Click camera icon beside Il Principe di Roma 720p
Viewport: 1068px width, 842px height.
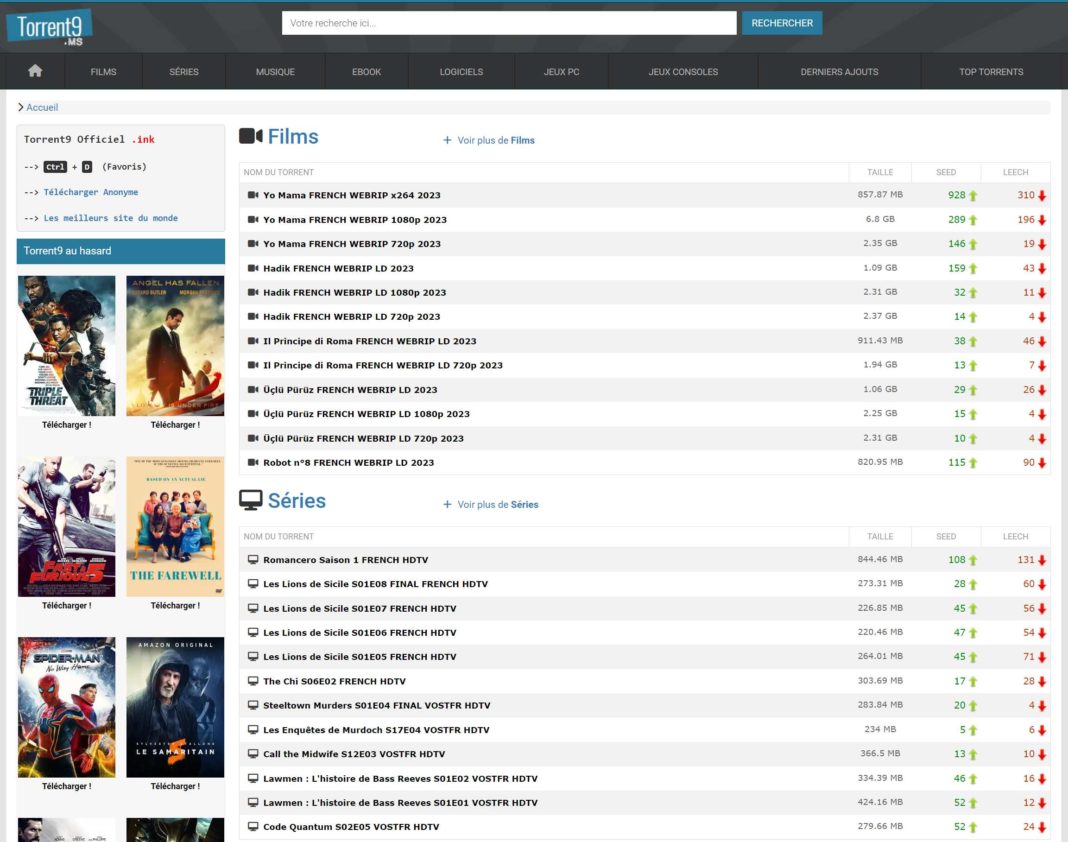coord(253,365)
